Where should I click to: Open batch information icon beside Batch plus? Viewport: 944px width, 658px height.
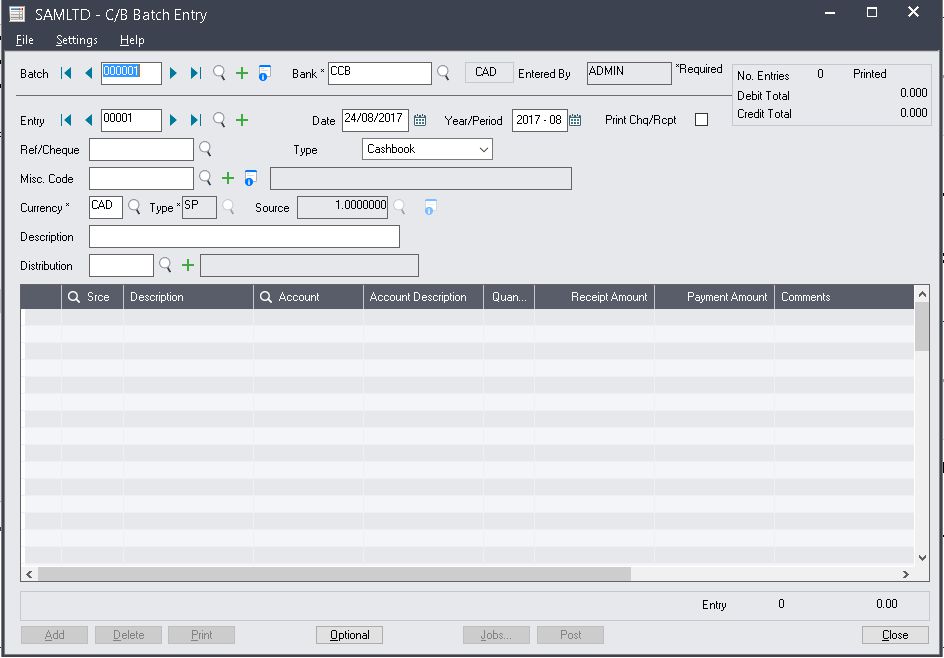point(264,73)
